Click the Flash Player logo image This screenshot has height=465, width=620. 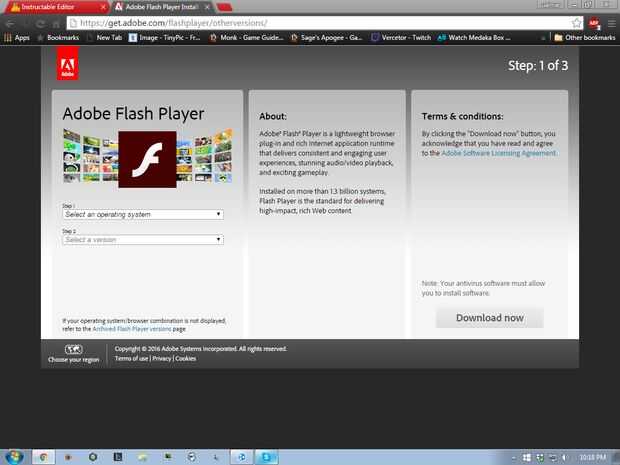coord(147,159)
